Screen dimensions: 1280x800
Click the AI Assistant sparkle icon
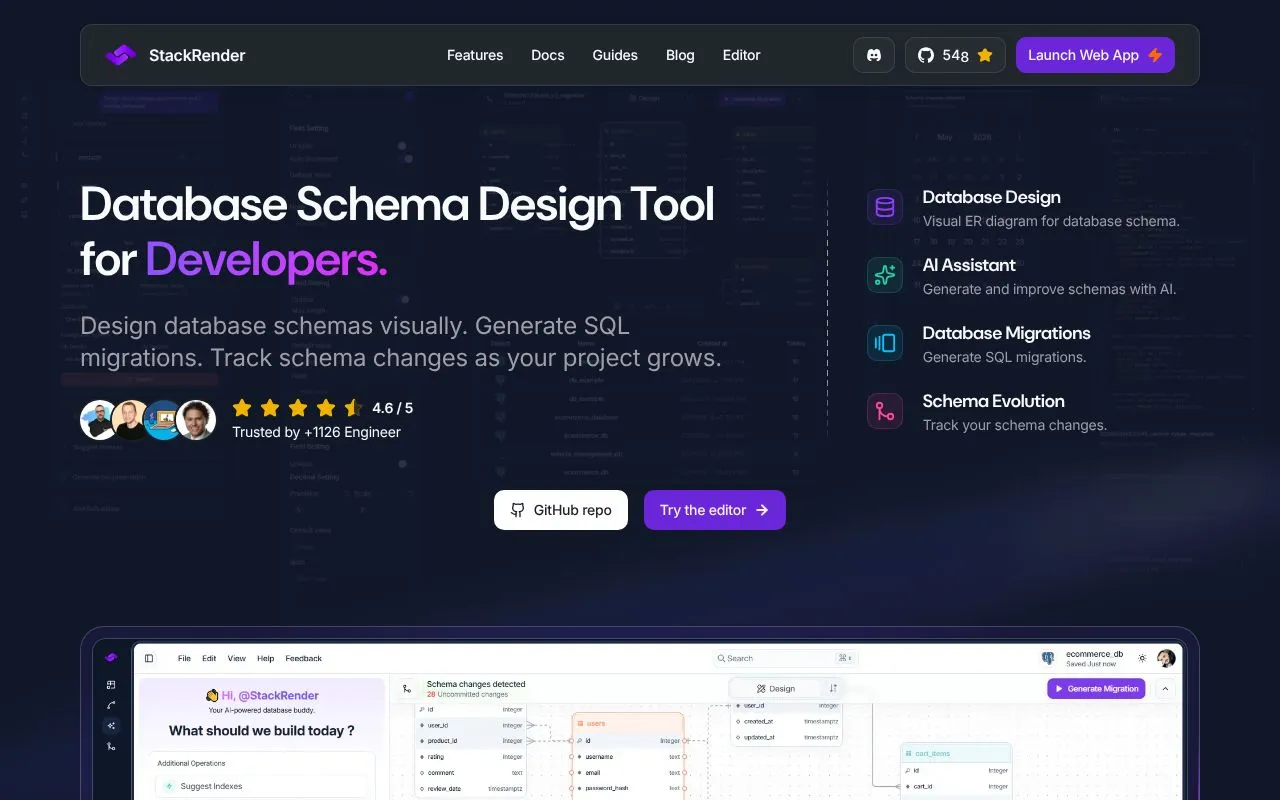point(885,275)
